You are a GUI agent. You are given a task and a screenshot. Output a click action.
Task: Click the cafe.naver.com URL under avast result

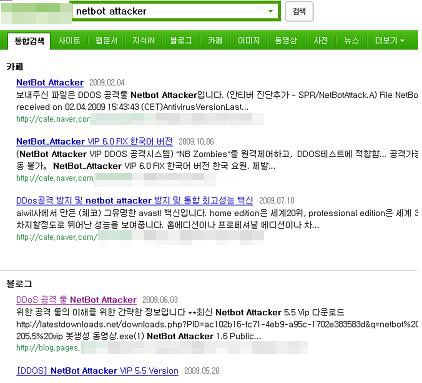57,237
